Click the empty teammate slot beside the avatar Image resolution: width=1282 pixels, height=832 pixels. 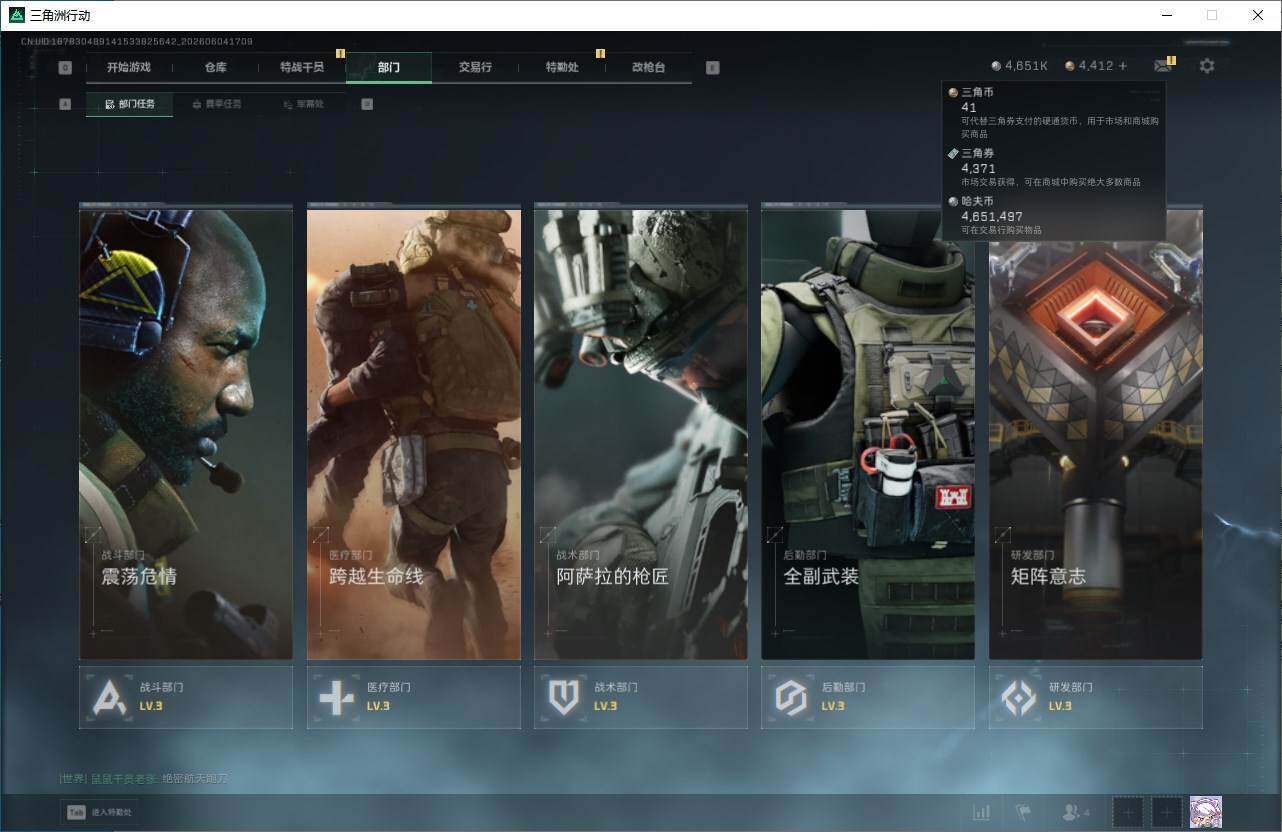(x=1166, y=812)
